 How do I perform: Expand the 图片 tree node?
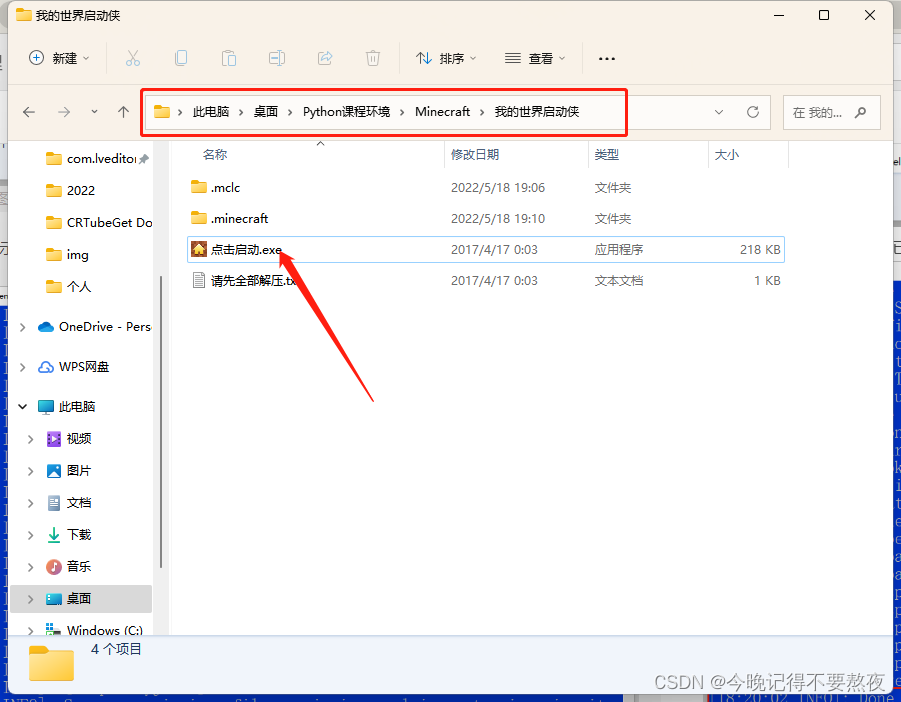point(30,472)
